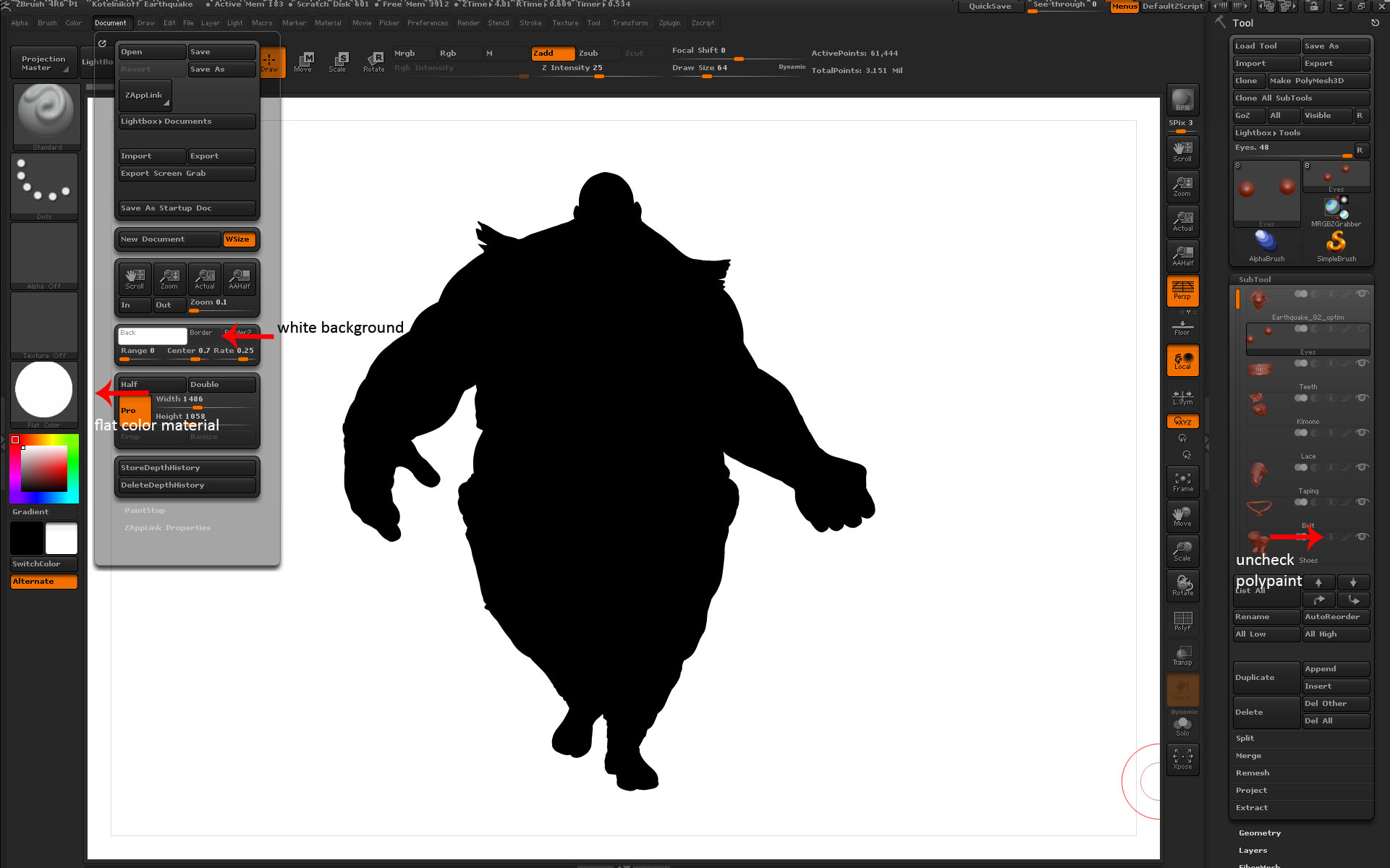Expand the Layers section
Image resolution: width=1390 pixels, height=868 pixels.
pyautogui.click(x=1253, y=851)
